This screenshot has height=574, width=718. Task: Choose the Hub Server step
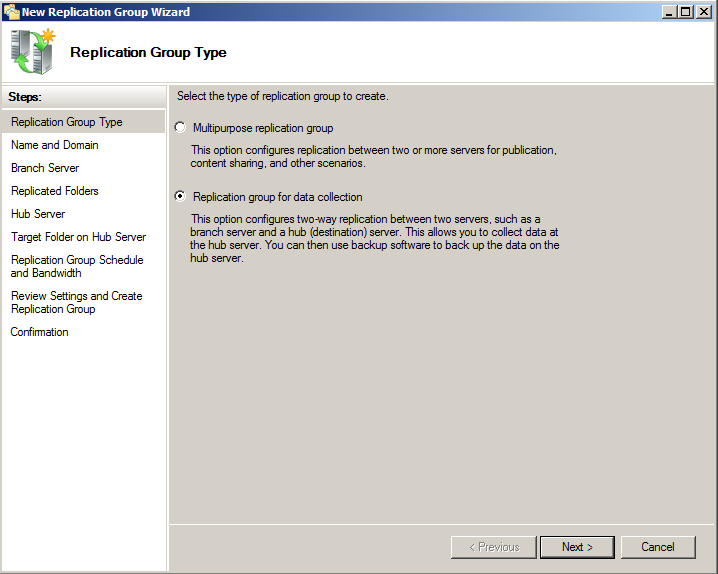click(38, 214)
